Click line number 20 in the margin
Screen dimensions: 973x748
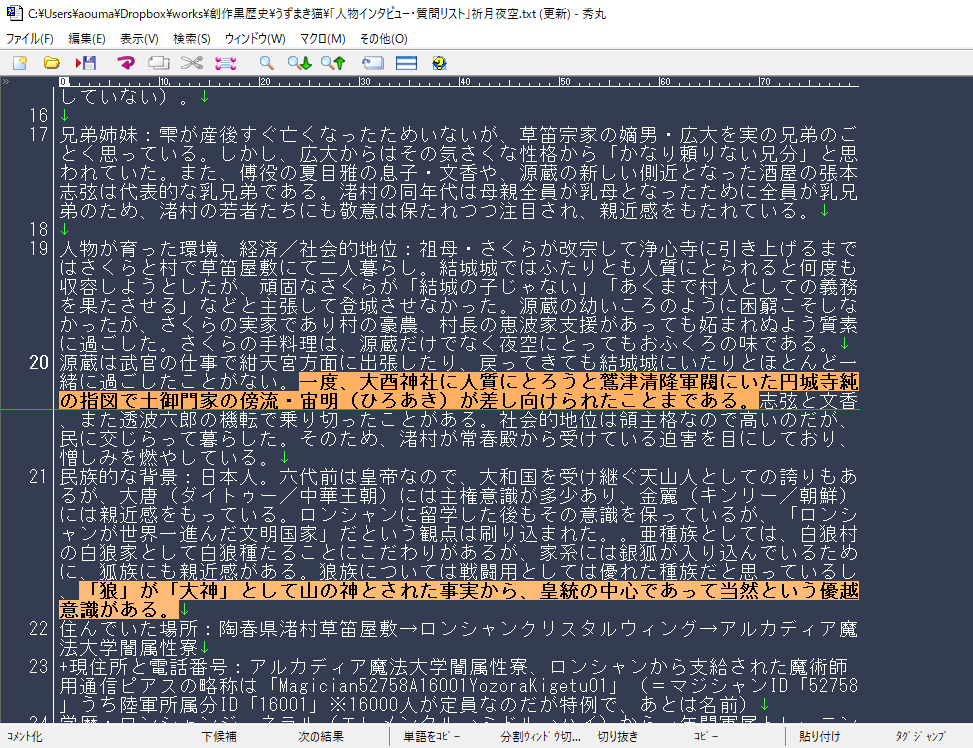[x=39, y=362]
